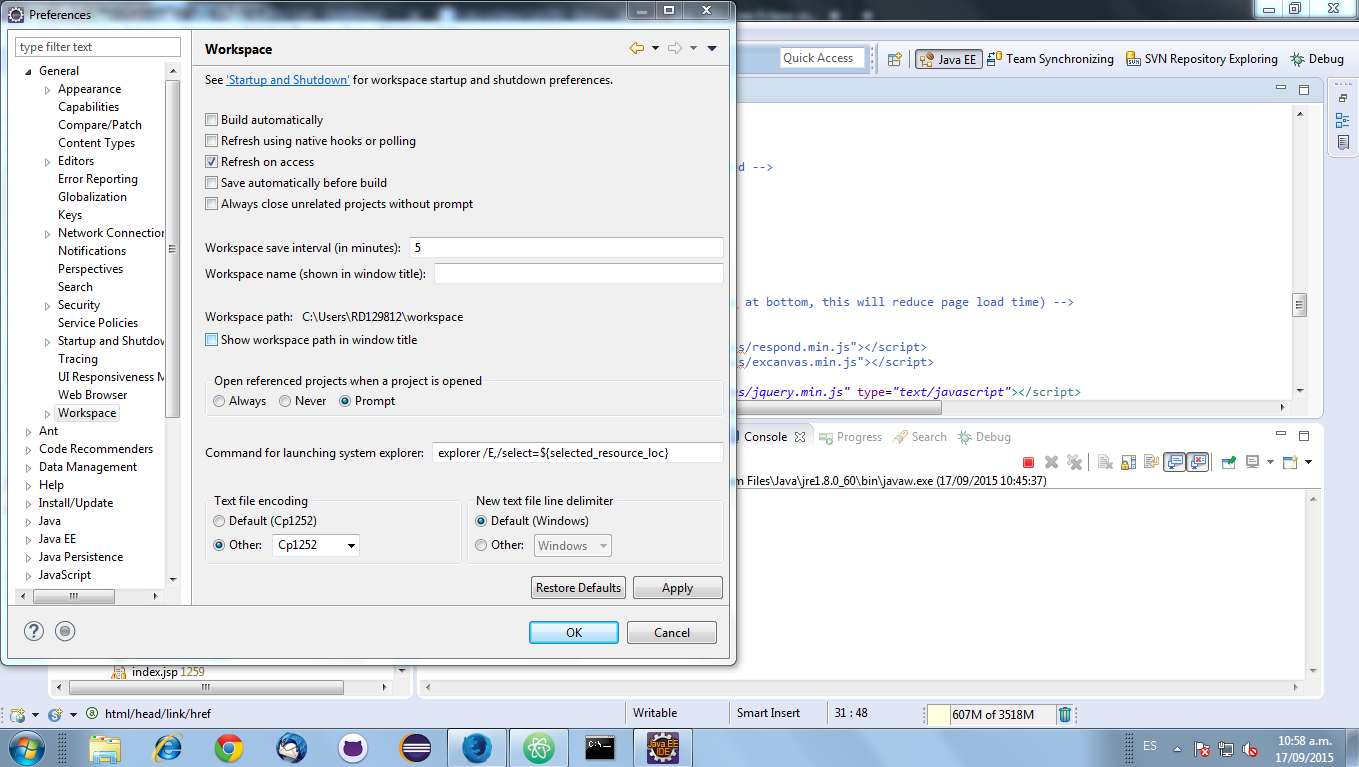Switch to the Debug perspective

coord(1317,59)
